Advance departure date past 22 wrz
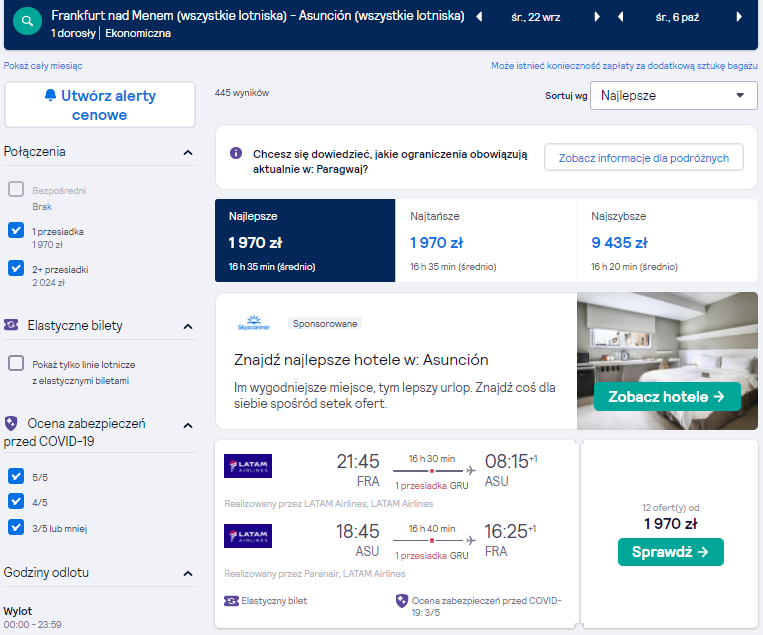 coord(597,17)
